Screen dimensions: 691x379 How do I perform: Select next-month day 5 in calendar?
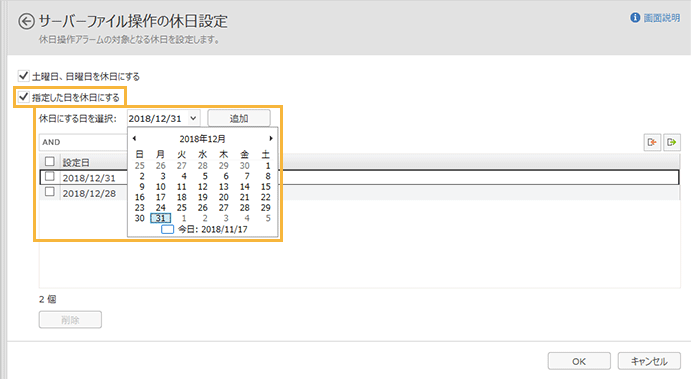click(268, 218)
